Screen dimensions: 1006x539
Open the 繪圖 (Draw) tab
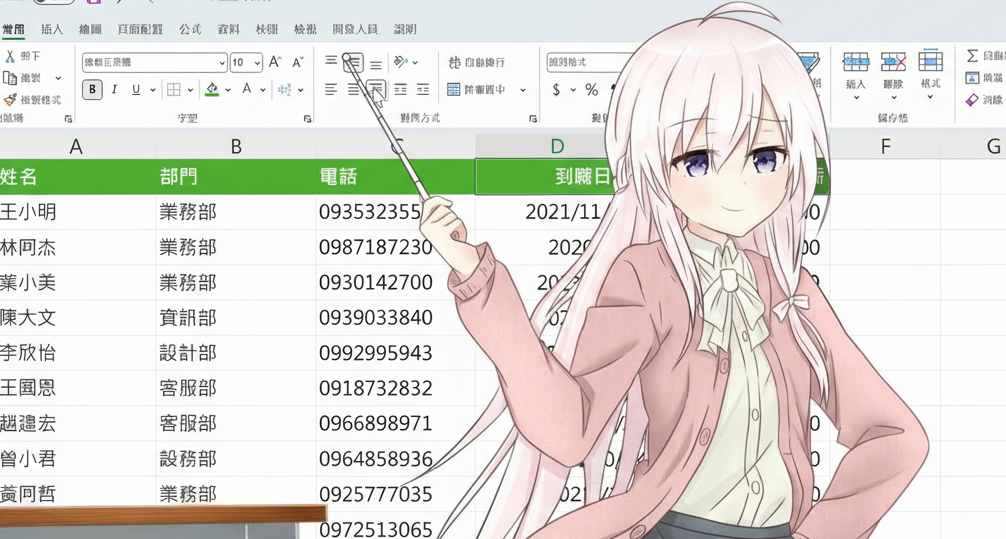pos(90,29)
